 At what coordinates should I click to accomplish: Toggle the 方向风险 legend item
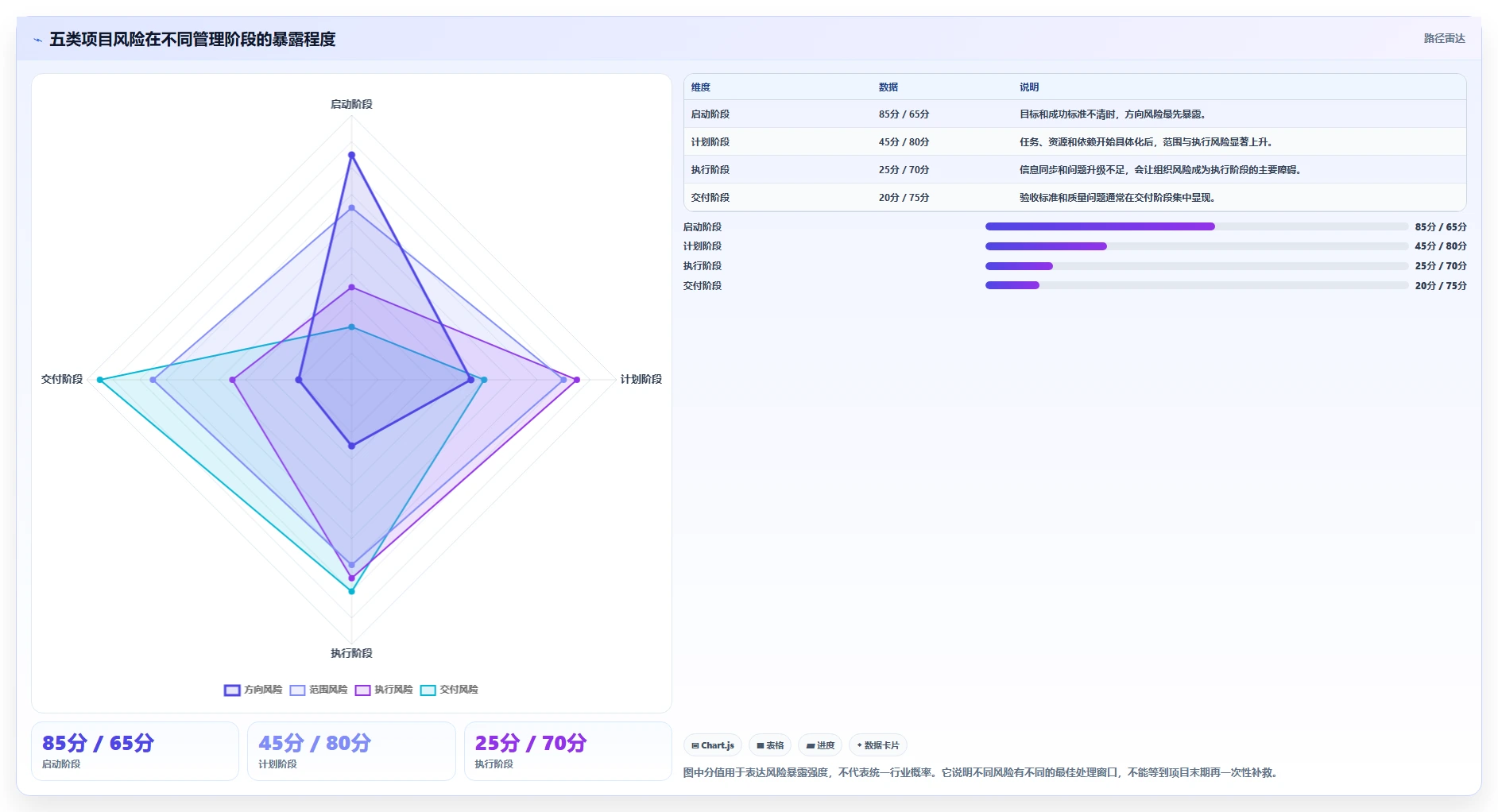(253, 690)
